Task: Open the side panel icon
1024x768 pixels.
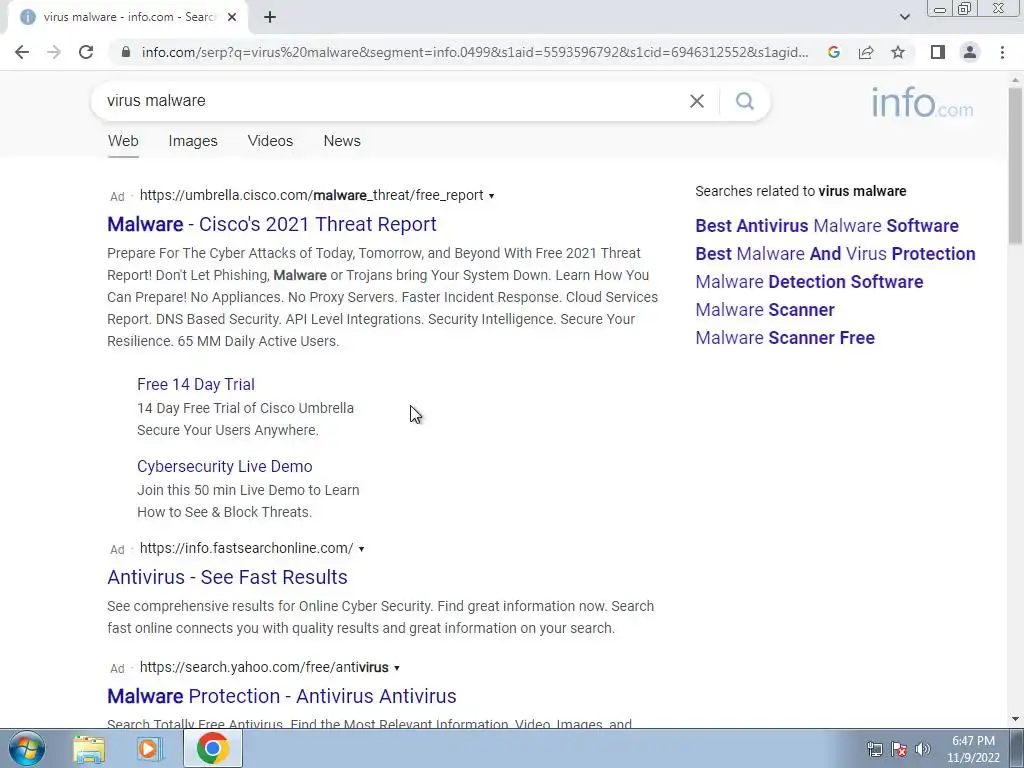Action: tap(938, 52)
